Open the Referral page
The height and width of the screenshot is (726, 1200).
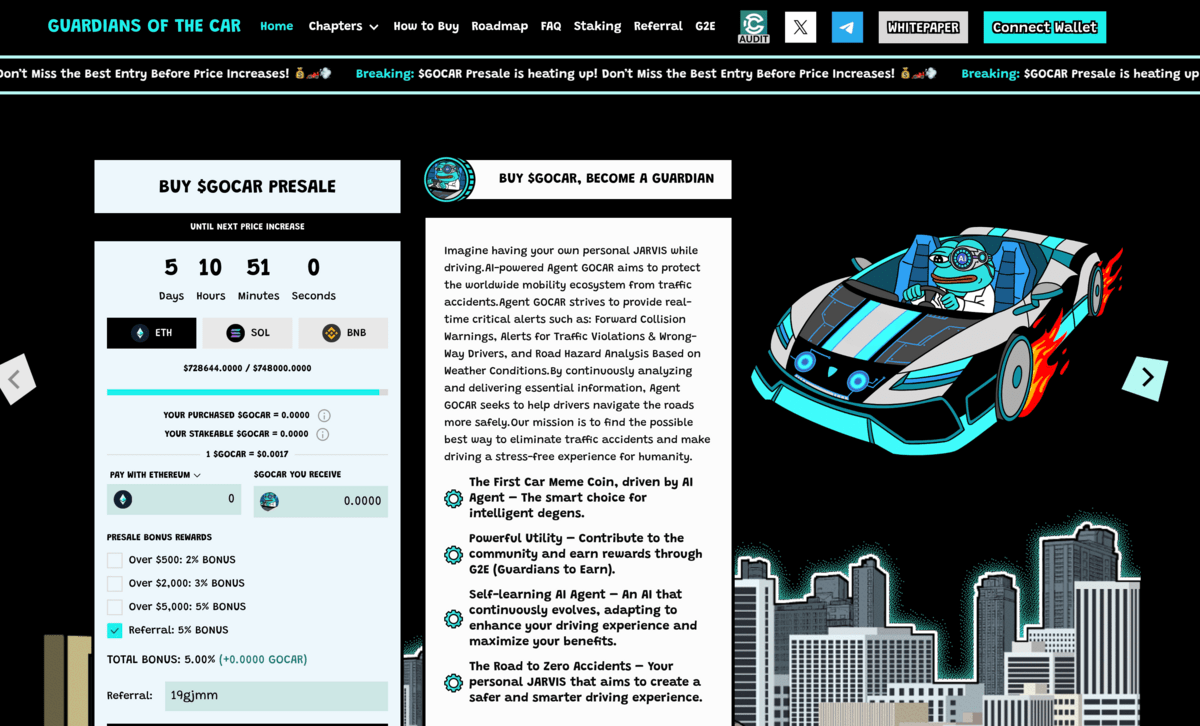[x=658, y=26]
